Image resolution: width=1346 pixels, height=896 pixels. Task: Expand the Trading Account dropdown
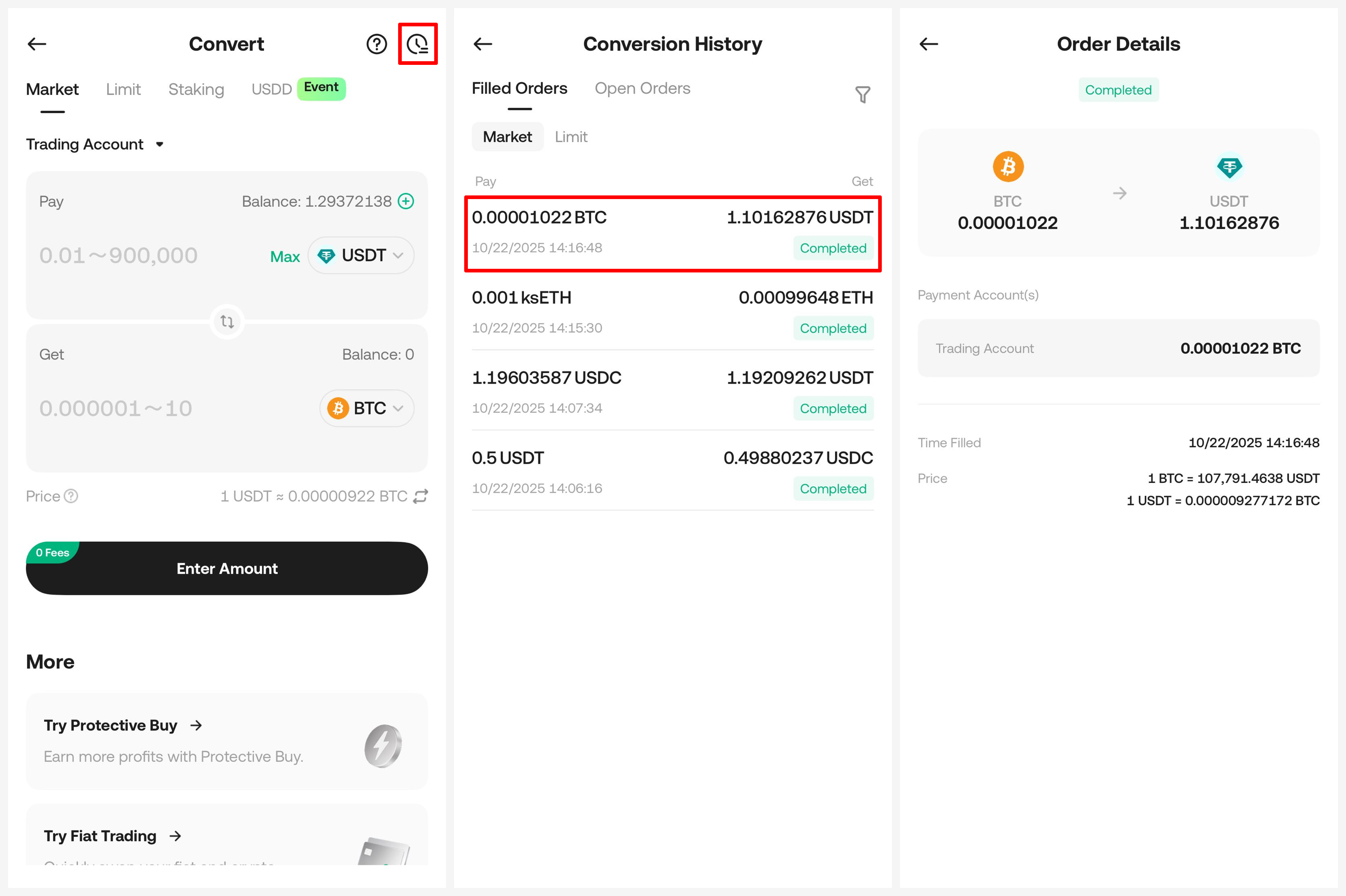[x=95, y=145]
